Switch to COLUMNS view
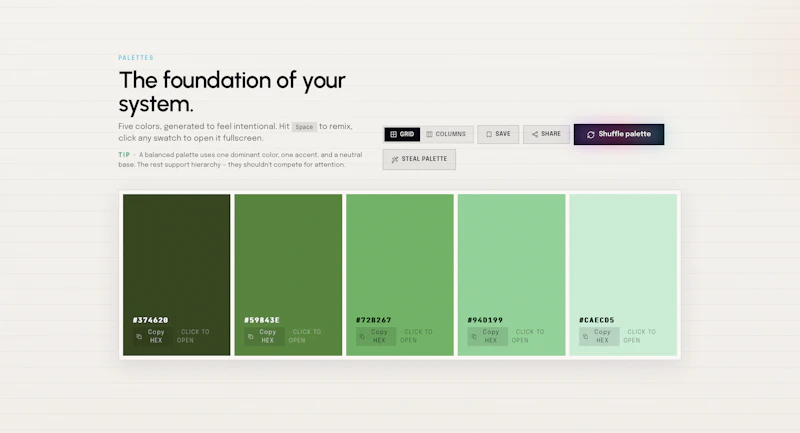This screenshot has height=433, width=800. pyautogui.click(x=446, y=134)
